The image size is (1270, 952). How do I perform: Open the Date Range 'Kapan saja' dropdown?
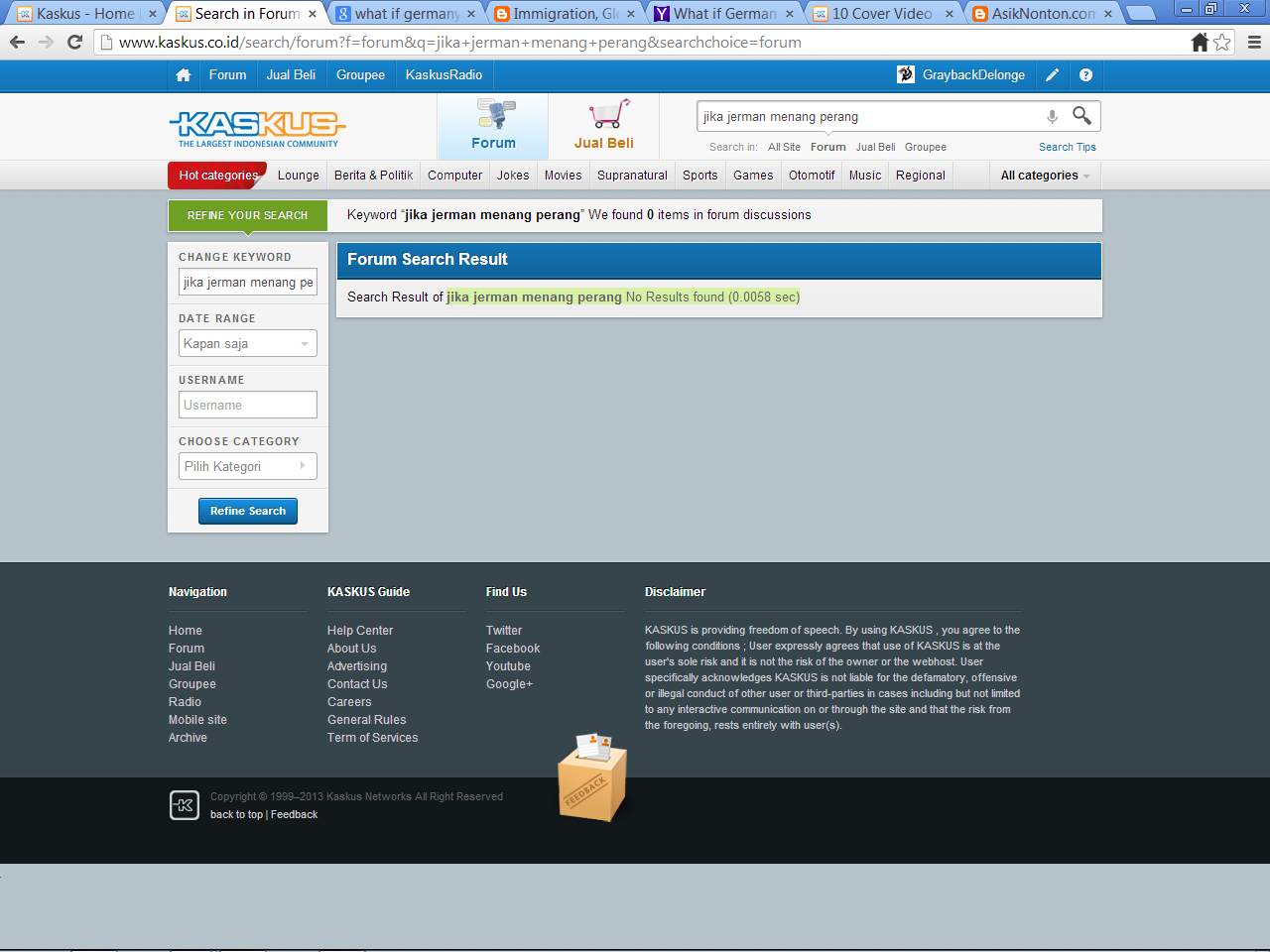248,343
